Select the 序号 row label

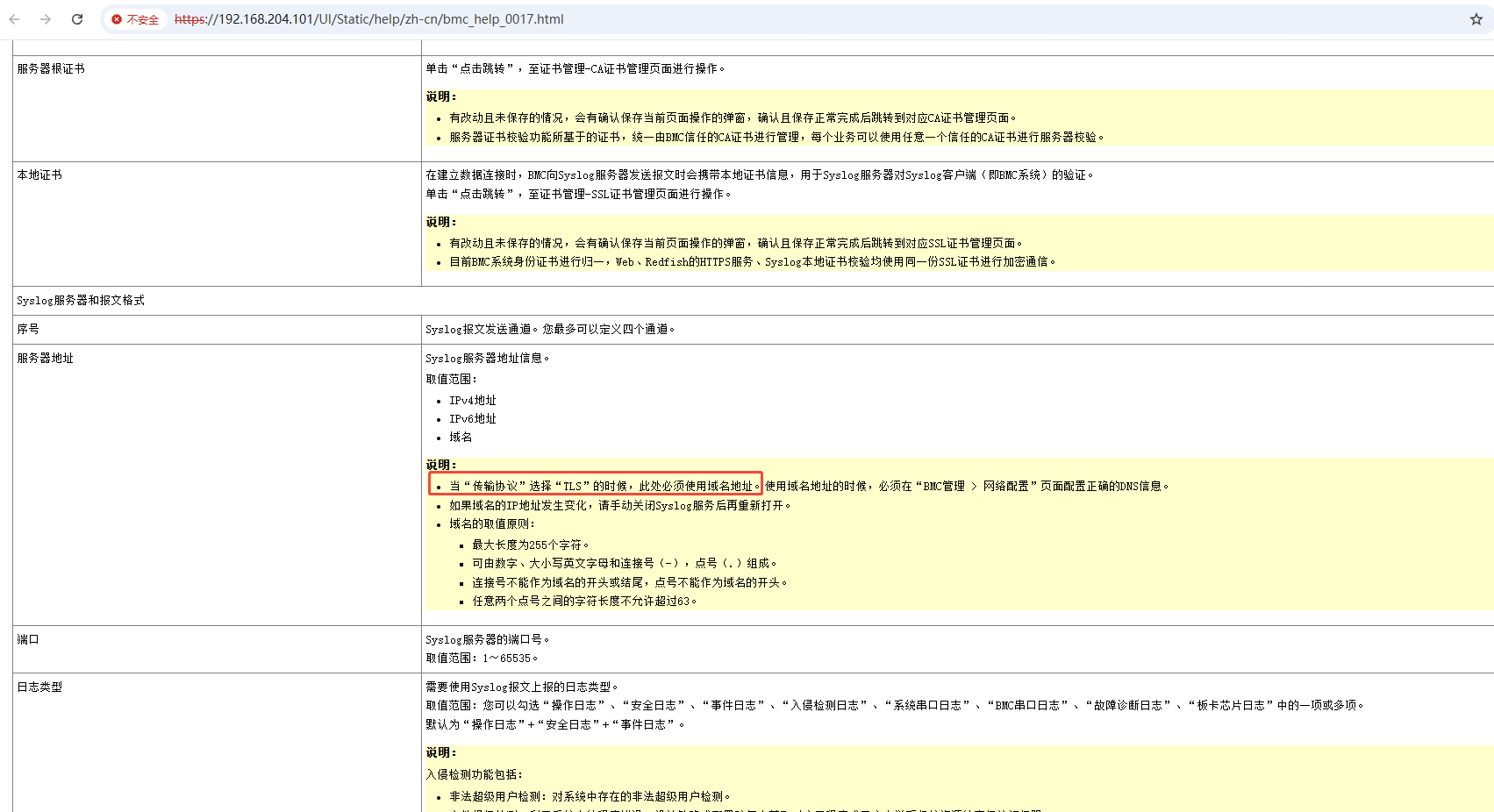point(28,329)
